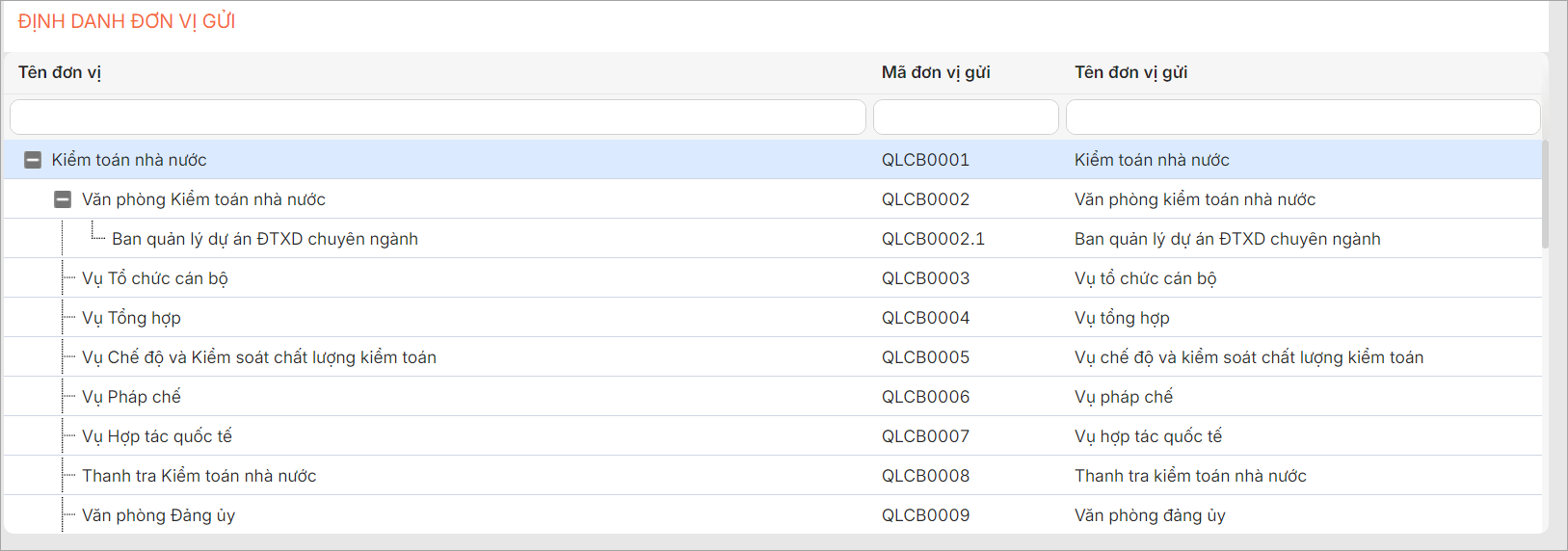Click the QLCB0002.1 code cell

pyautogui.click(x=933, y=239)
